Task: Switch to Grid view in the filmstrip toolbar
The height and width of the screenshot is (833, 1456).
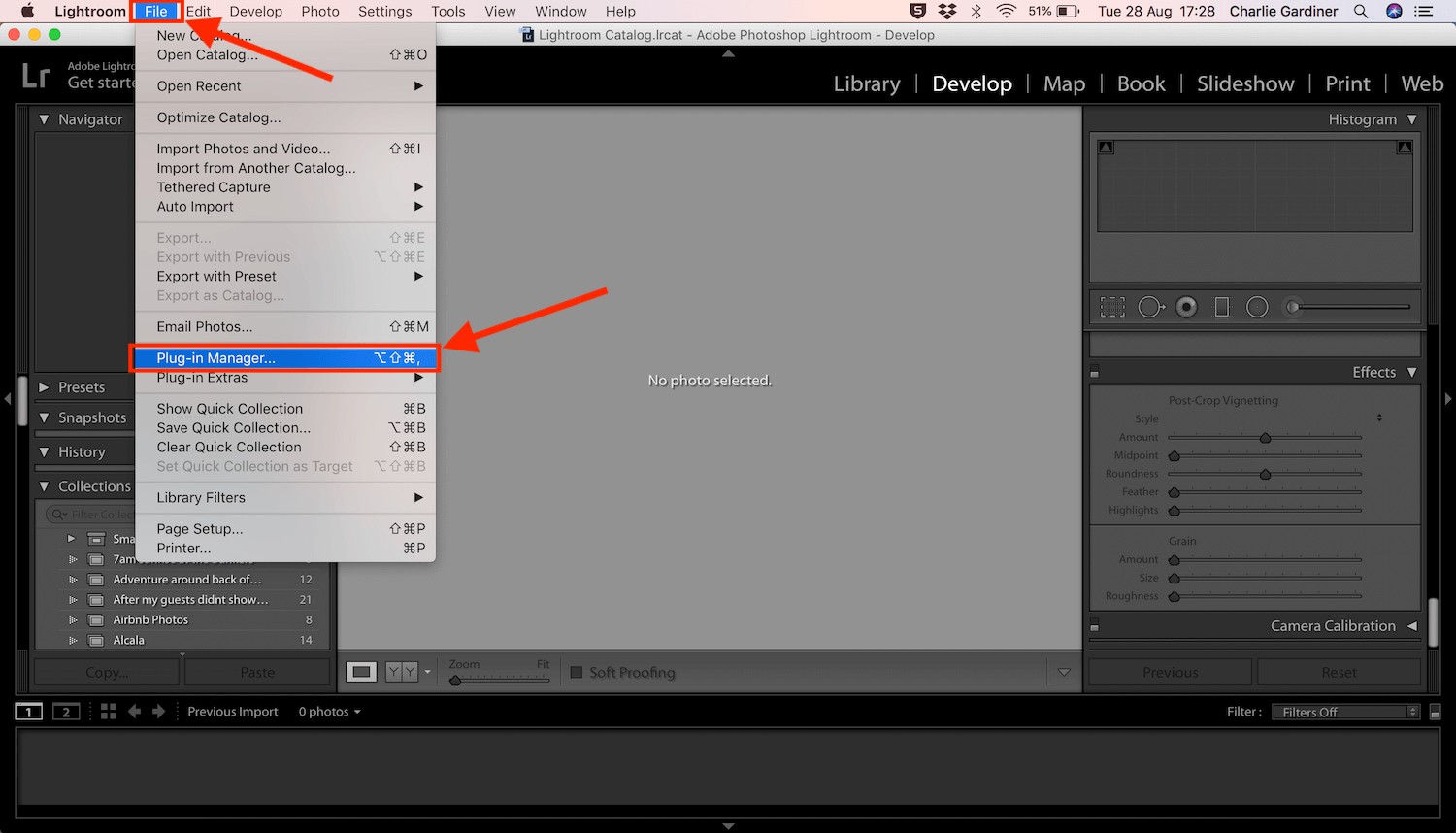Action: 108,711
